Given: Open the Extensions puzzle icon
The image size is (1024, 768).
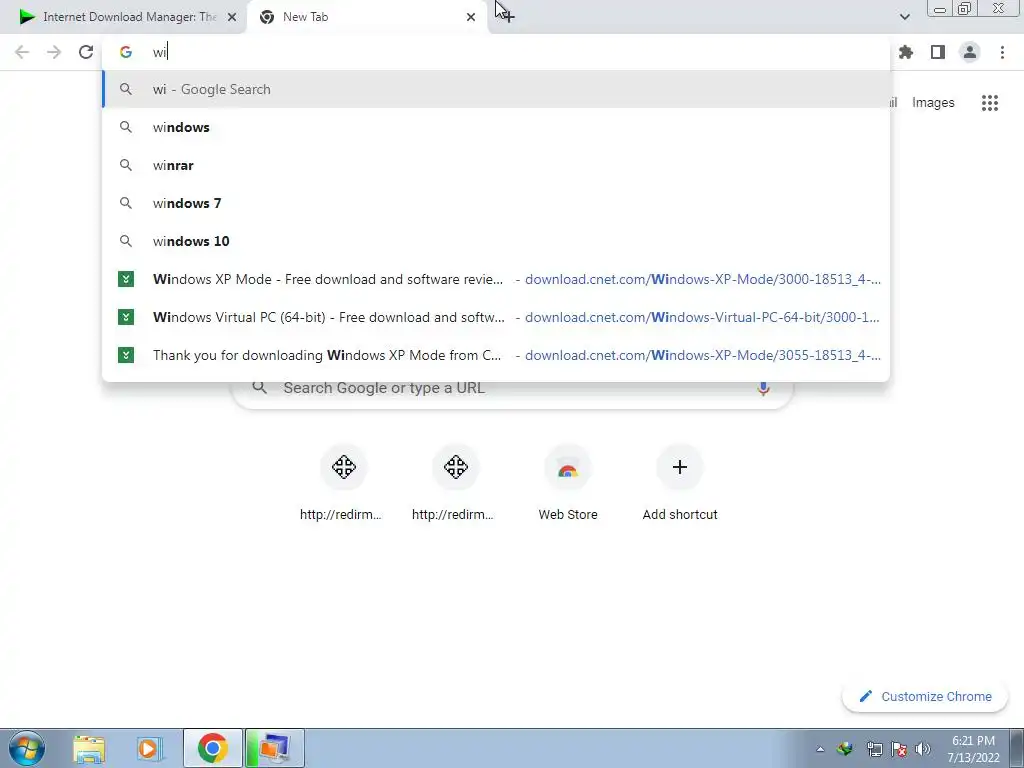Looking at the screenshot, I should coord(906,52).
